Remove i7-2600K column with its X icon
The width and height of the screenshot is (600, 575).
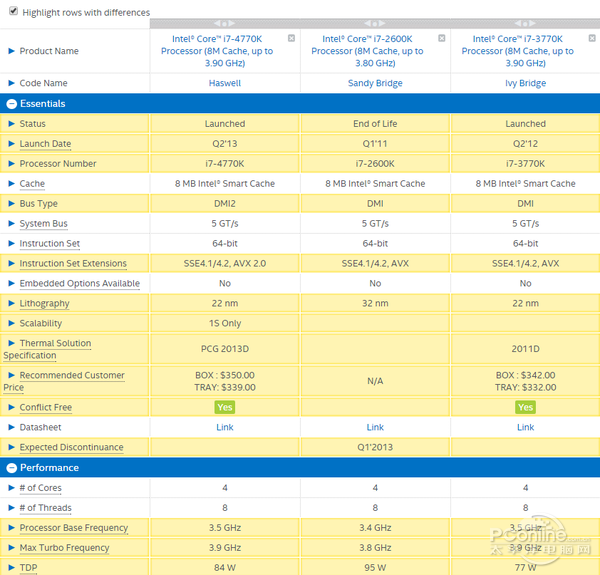[x=441, y=38]
